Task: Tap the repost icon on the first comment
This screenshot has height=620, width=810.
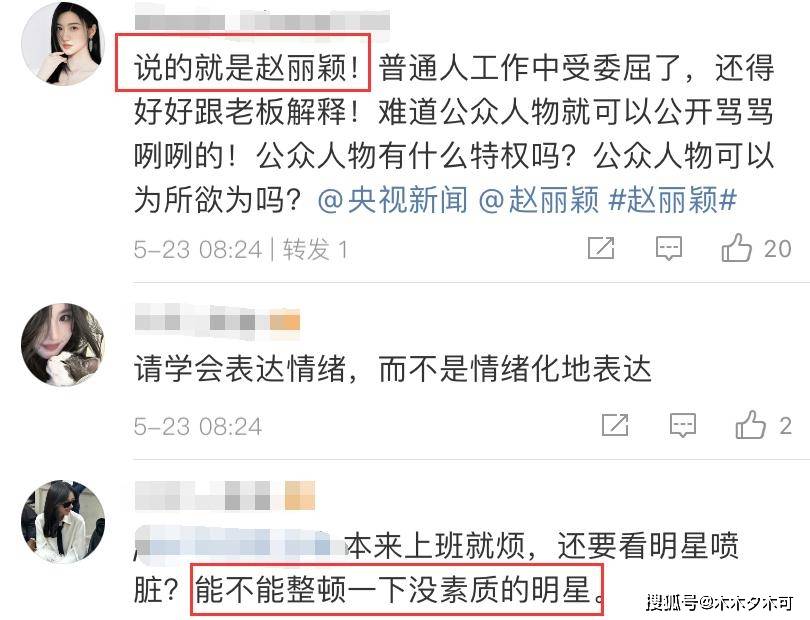Action: 601,249
